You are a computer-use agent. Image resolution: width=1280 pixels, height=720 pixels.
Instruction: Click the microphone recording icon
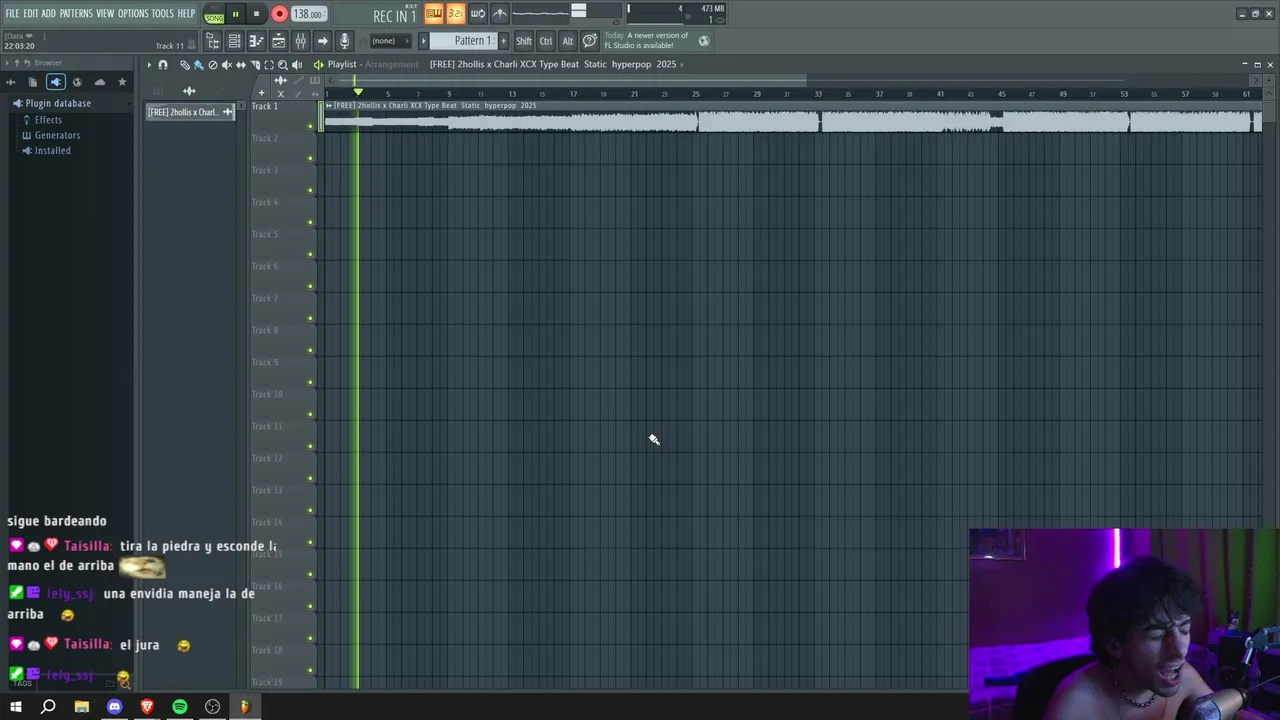[x=344, y=41]
